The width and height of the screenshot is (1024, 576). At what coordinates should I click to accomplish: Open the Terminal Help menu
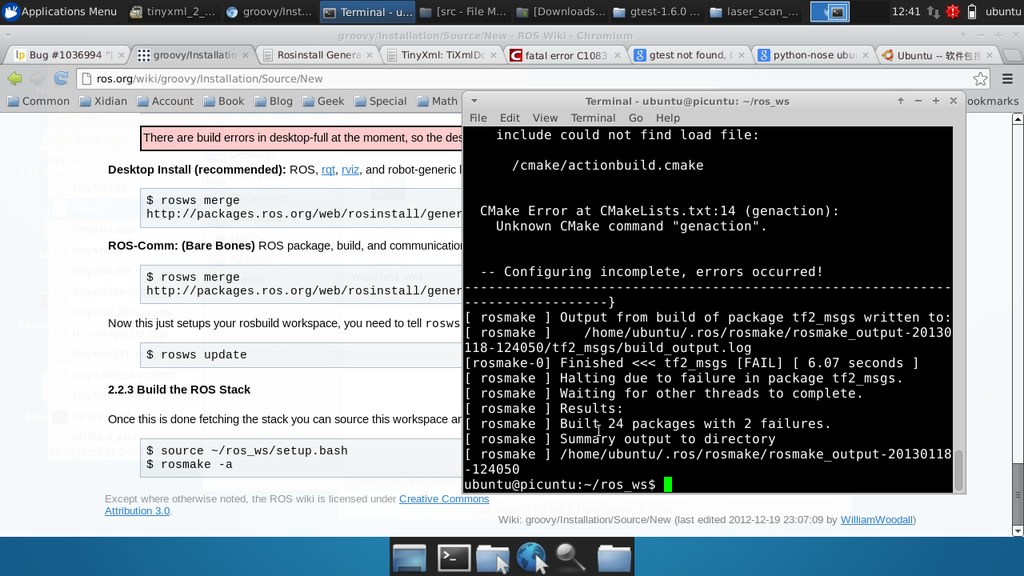point(667,118)
